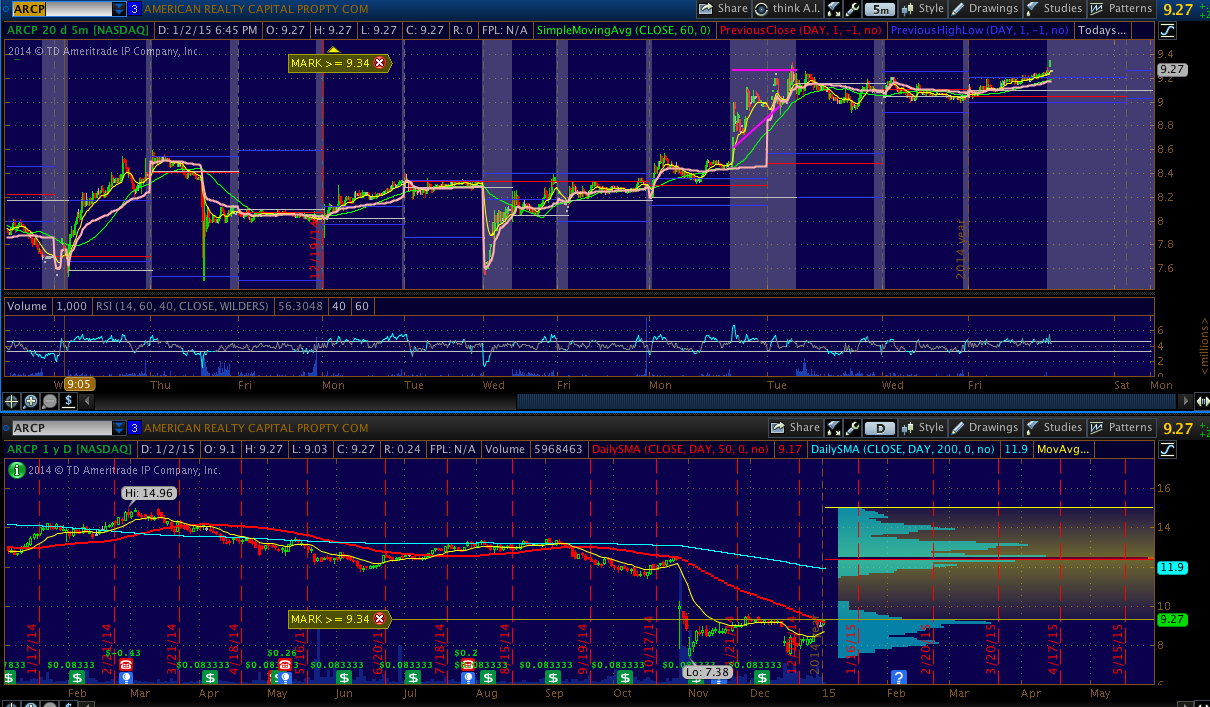Image resolution: width=1210 pixels, height=707 pixels.
Task: Open the Patterns menu in lower chart
Action: pyautogui.click(x=1121, y=428)
